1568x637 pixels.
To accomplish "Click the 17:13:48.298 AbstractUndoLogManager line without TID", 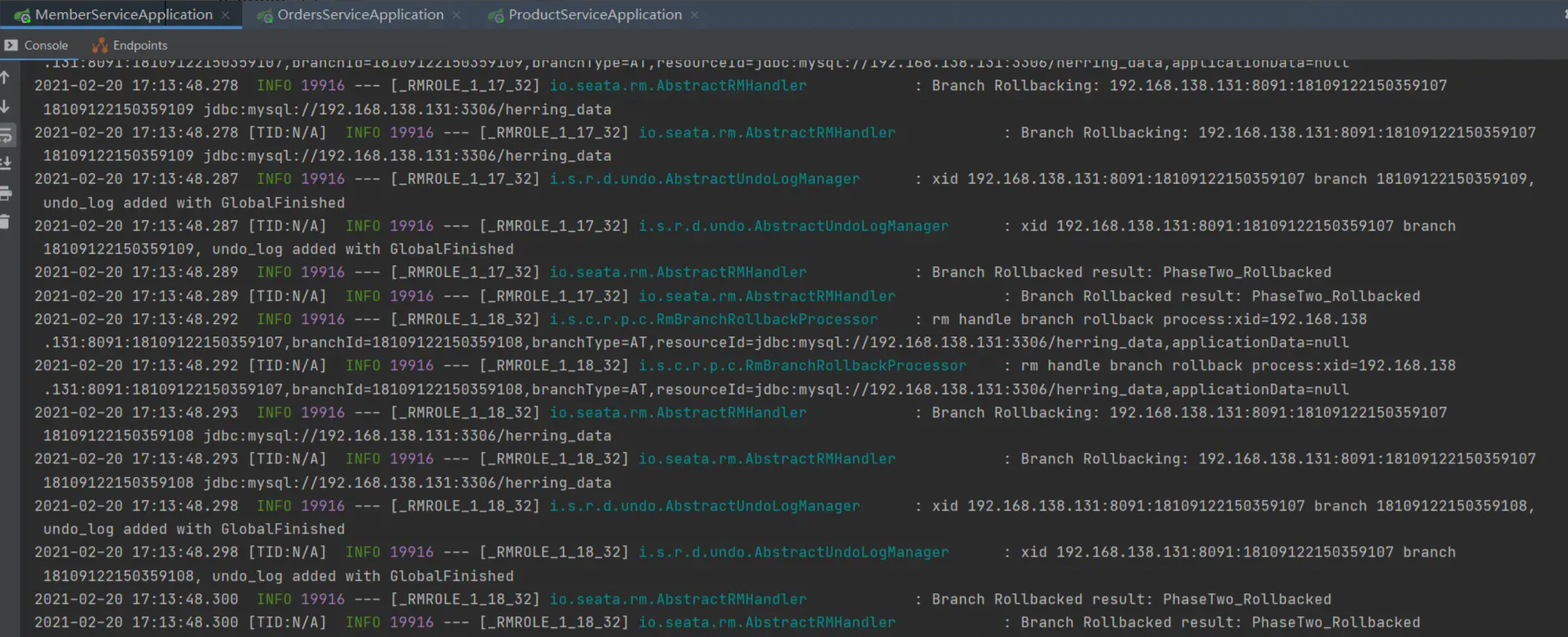I will point(785,506).
